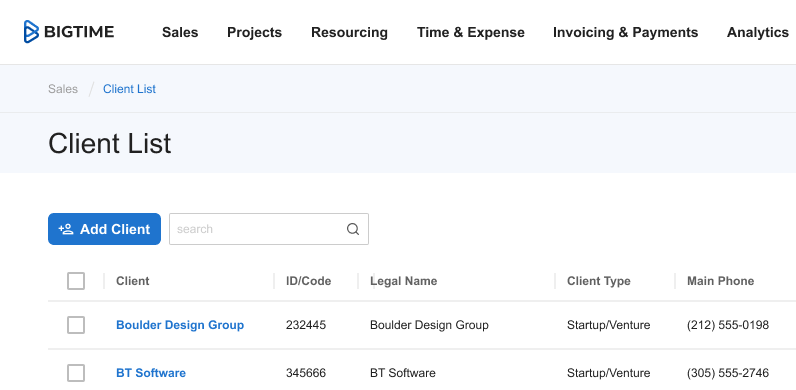
Task: Click the add-person icon on Add Client
Action: [66, 229]
